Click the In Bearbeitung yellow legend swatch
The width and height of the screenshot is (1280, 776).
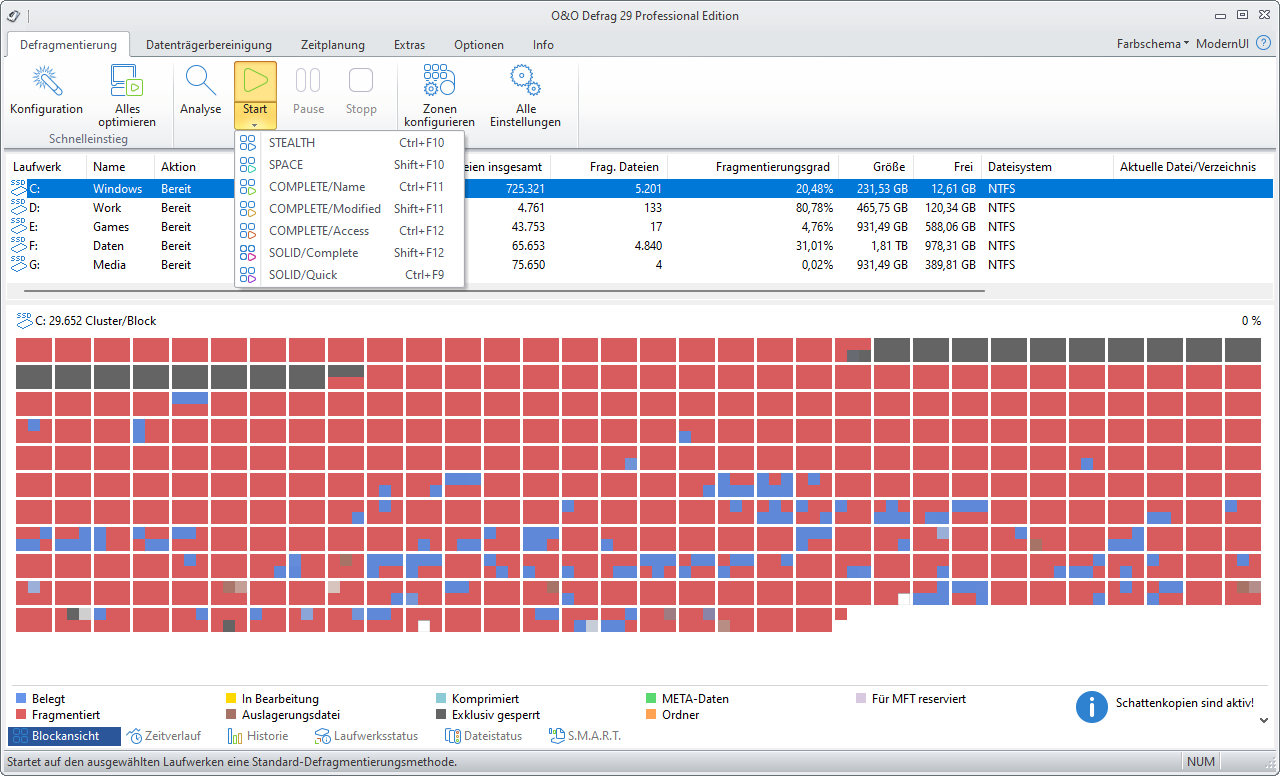232,699
